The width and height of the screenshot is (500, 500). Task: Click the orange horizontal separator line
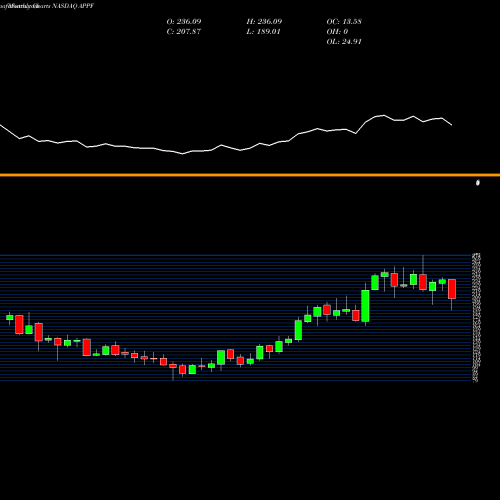pyautogui.click(x=250, y=175)
